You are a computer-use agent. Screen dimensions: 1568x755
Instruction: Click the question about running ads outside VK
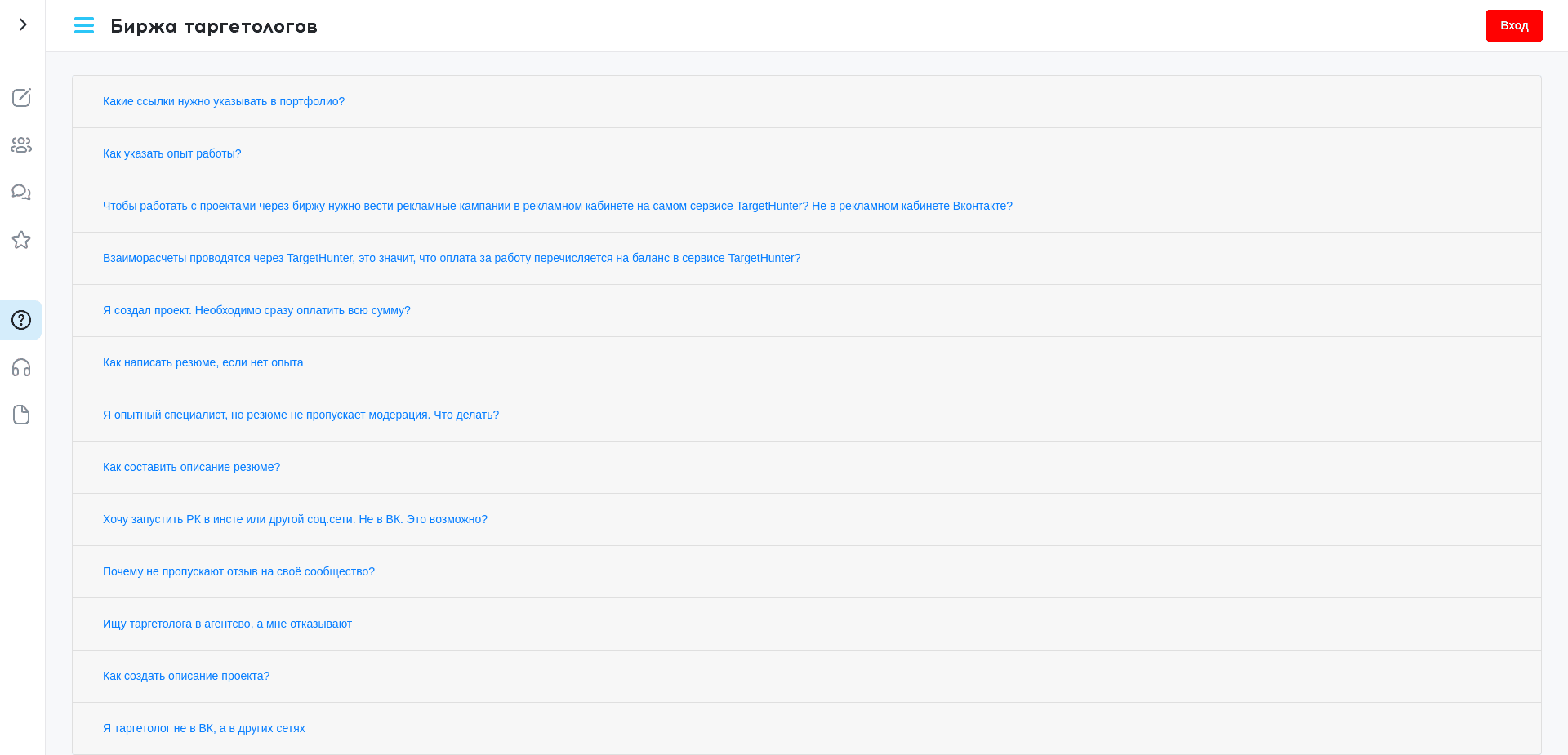coord(295,519)
